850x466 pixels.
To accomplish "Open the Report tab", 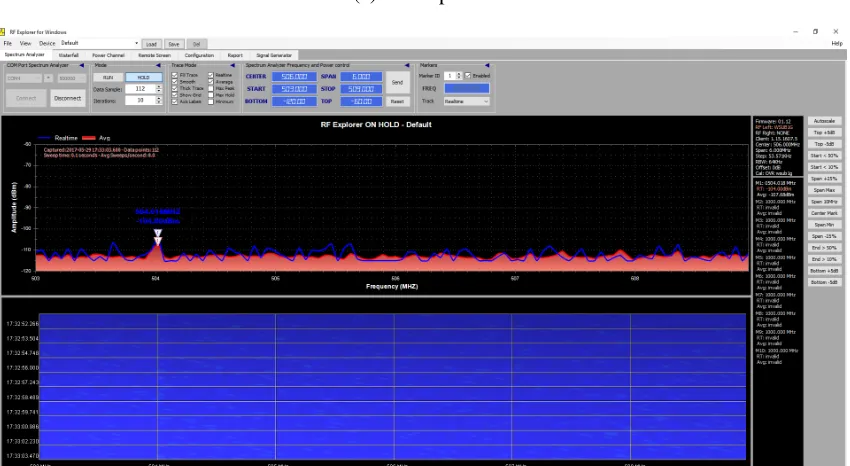I will (x=235, y=55).
